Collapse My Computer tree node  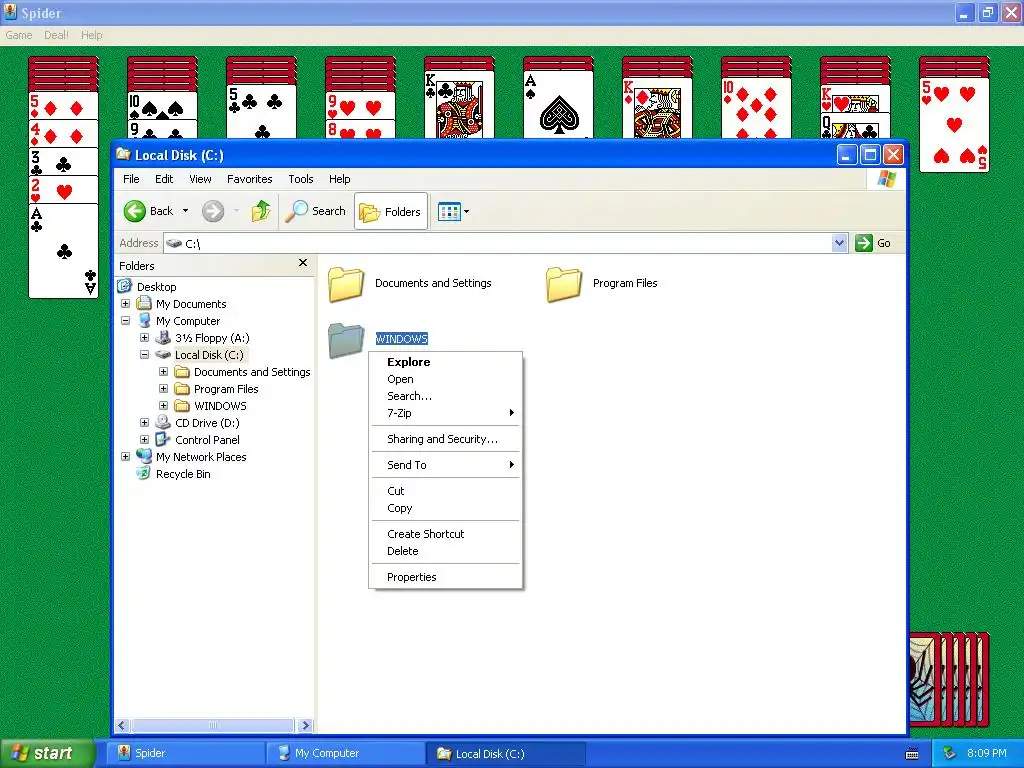[x=125, y=321]
